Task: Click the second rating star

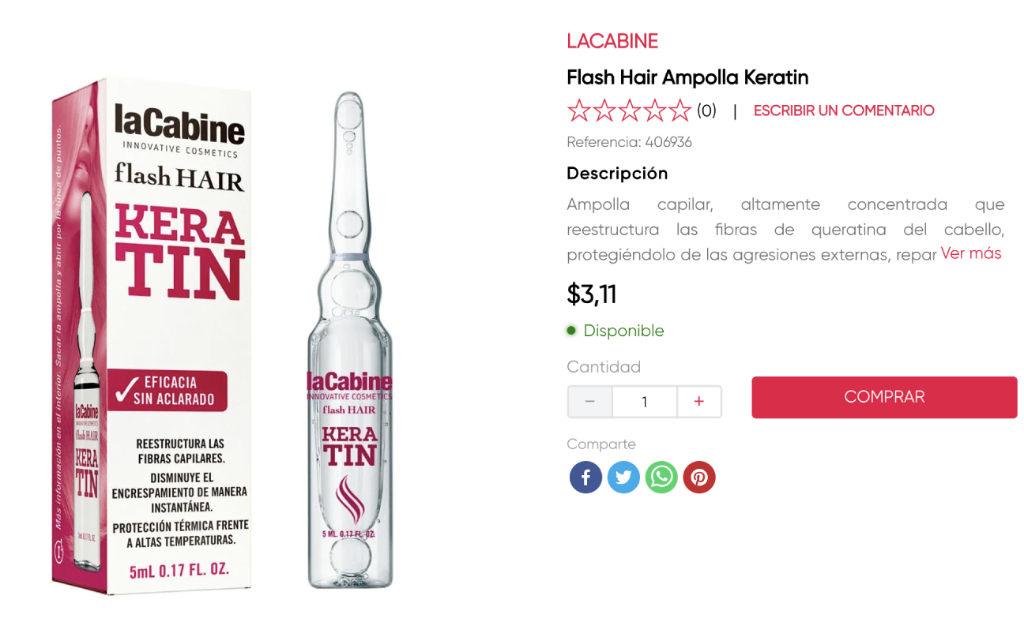Action: pyautogui.click(x=604, y=110)
